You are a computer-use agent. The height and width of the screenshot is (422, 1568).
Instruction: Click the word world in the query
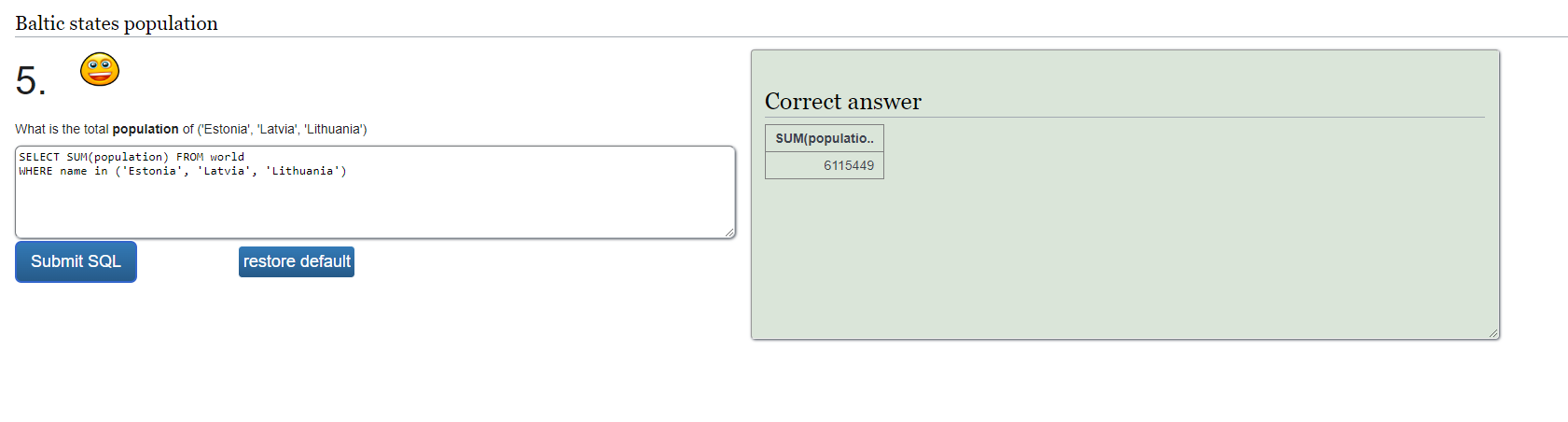[x=228, y=157]
